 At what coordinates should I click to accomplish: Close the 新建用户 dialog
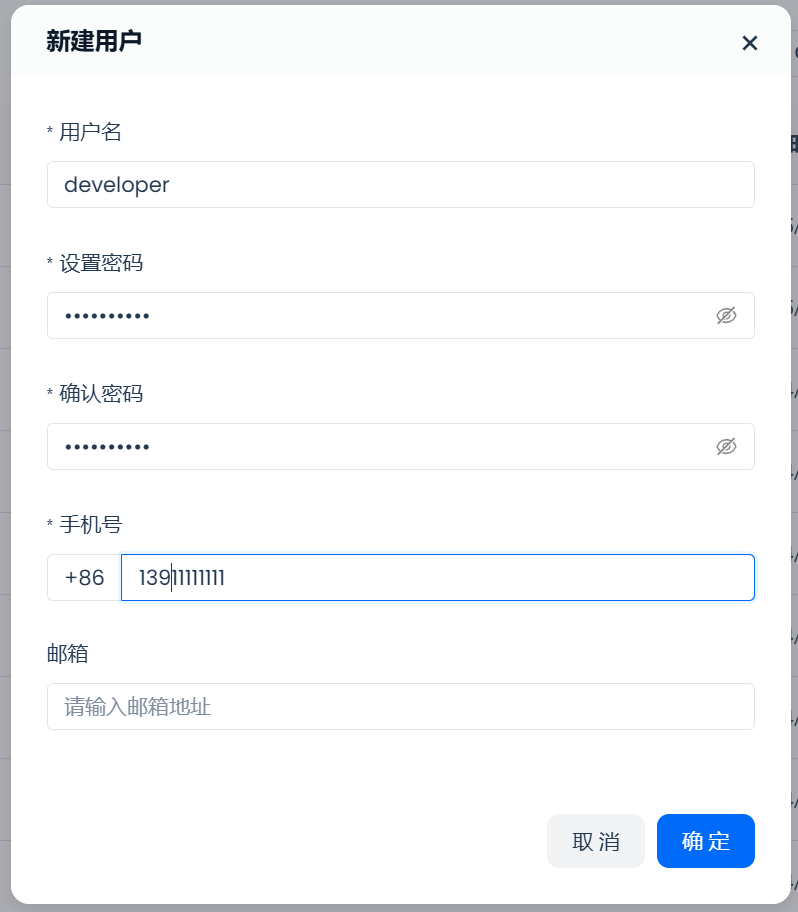pyautogui.click(x=750, y=43)
